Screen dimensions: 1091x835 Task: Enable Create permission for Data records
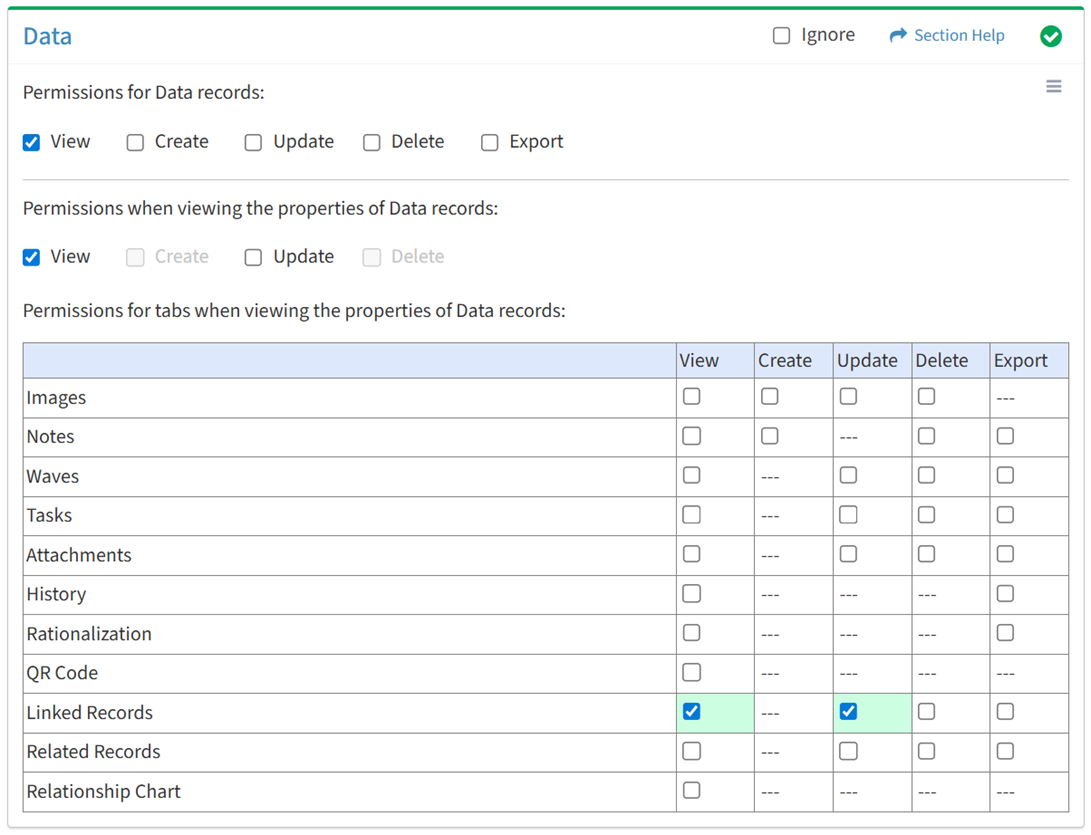[x=135, y=142]
